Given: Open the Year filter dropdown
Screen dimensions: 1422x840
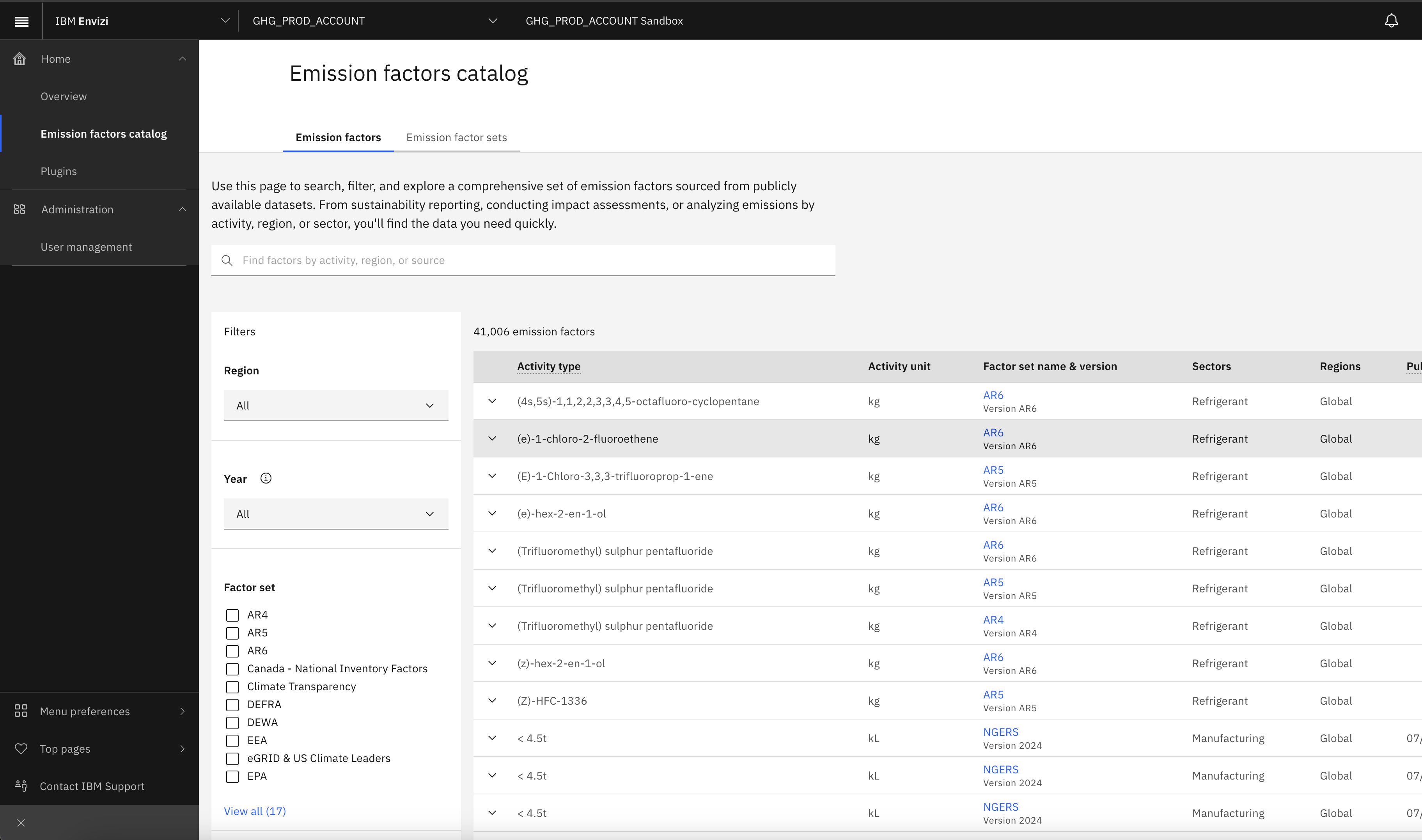Looking at the screenshot, I should tap(336, 513).
